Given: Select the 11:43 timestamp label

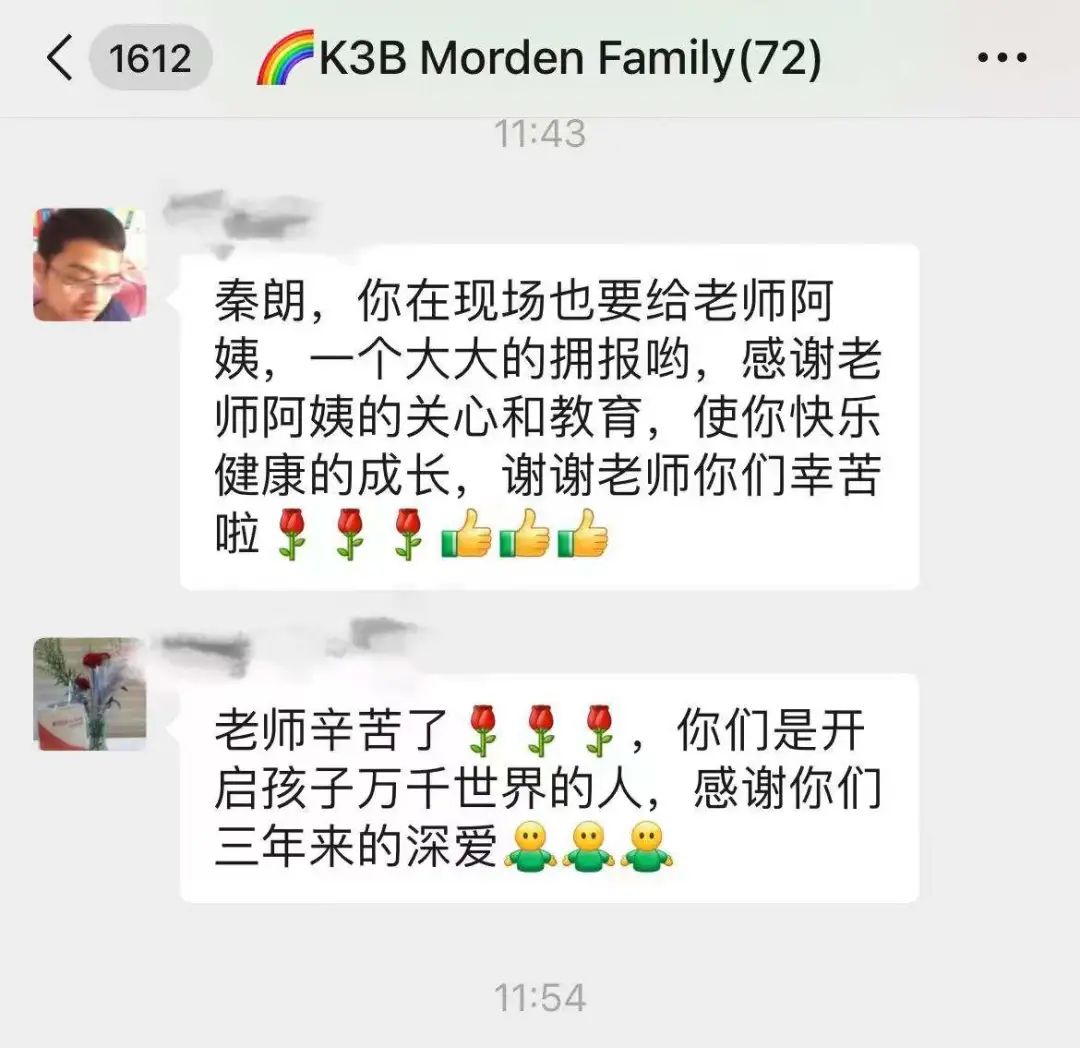Looking at the screenshot, I should coord(540,134).
